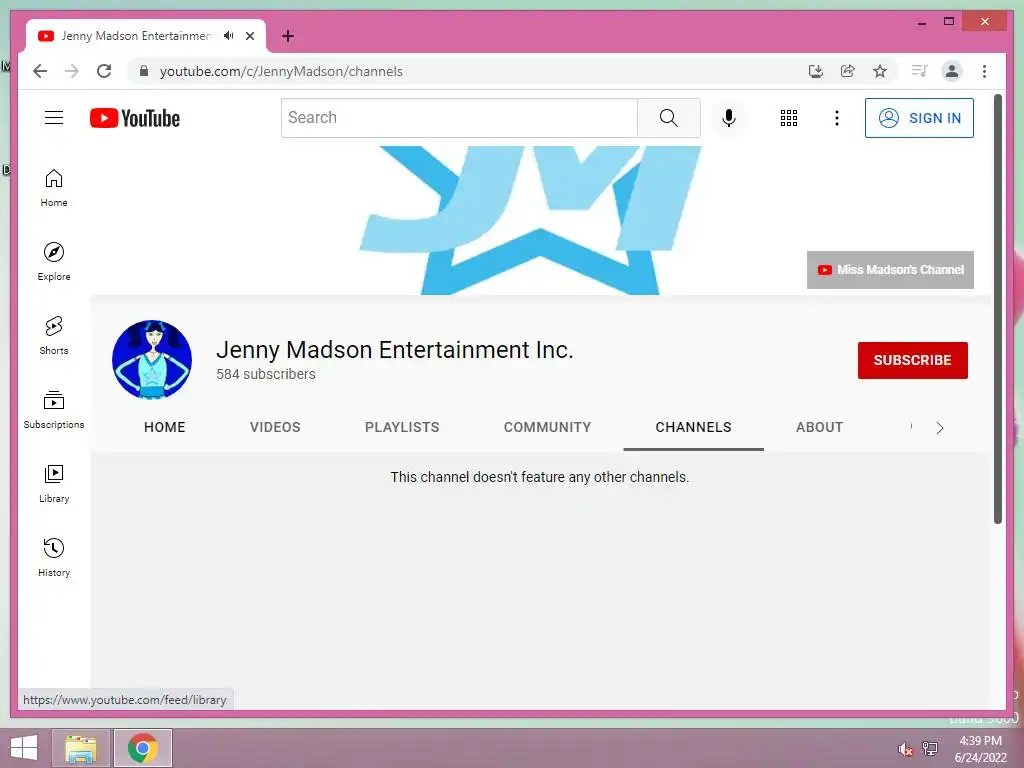Open the taskbar clock and date
Viewport: 1024px width, 768px height.
980,748
